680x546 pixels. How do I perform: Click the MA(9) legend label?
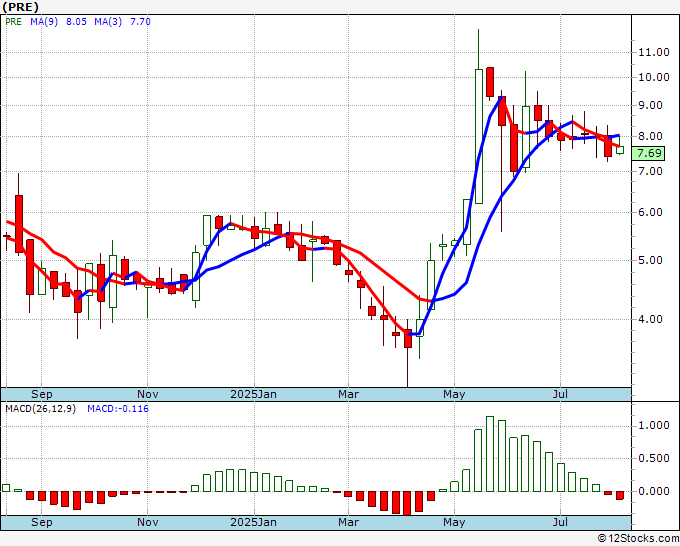44,22
